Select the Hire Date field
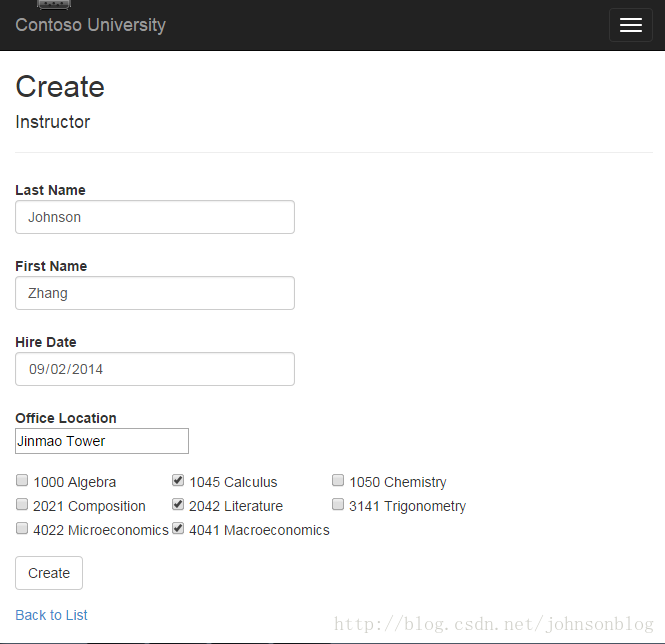 tap(155, 369)
